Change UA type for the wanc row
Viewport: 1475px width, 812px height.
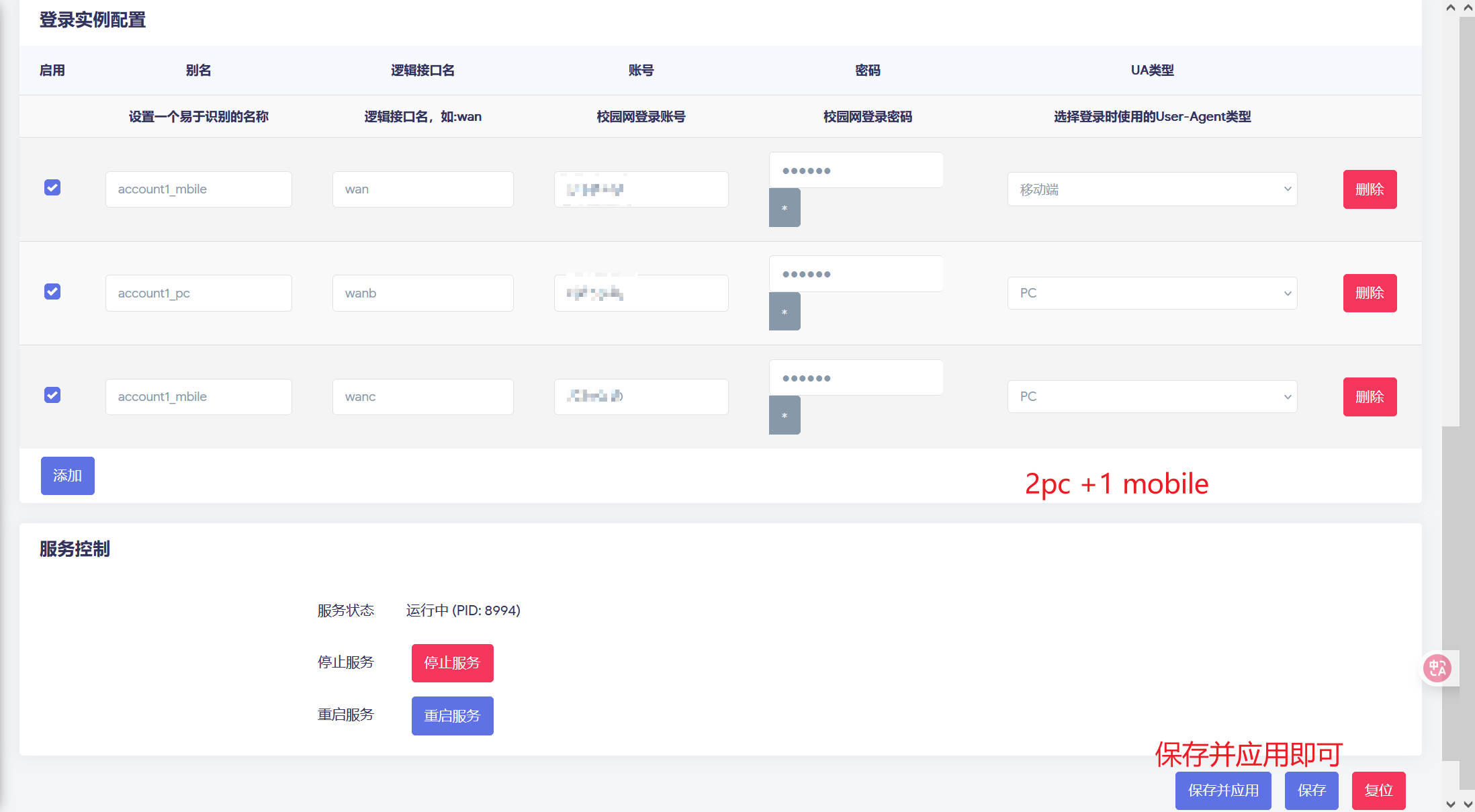point(1151,396)
